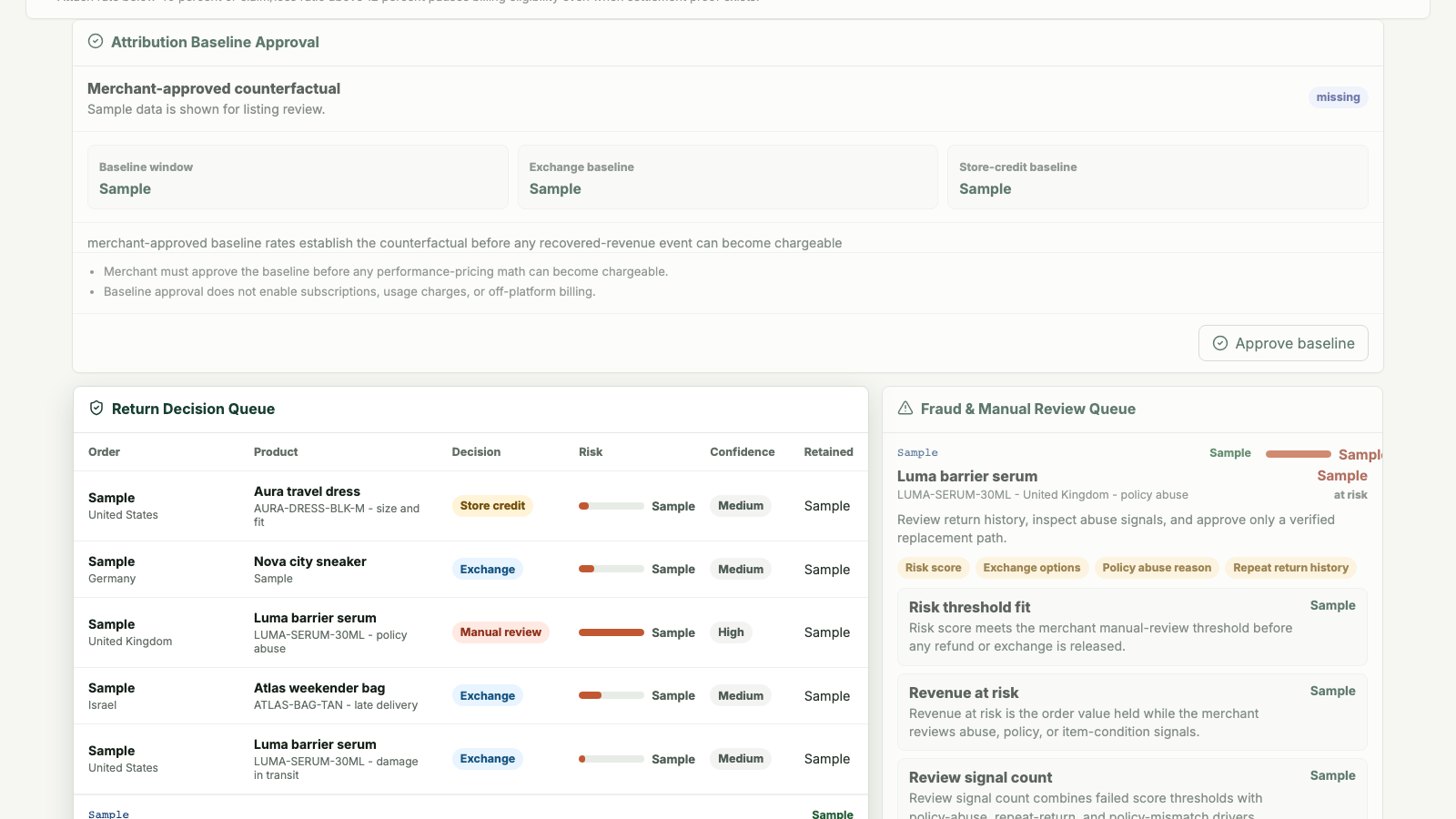This screenshot has height=819, width=1456.
Task: Click the Atlas weekender bag product name
Action: [319, 688]
